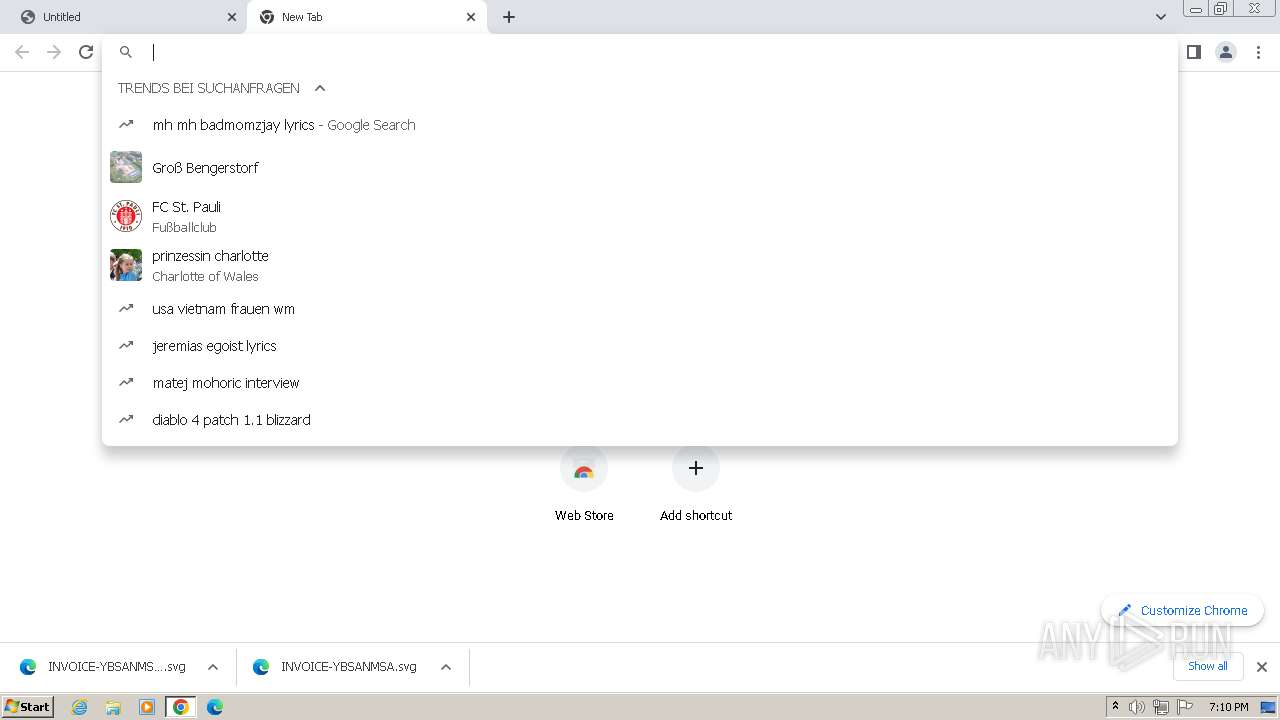Close the downloads bar
Screen dimensions: 1280x720
pyautogui.click(x=1262, y=667)
